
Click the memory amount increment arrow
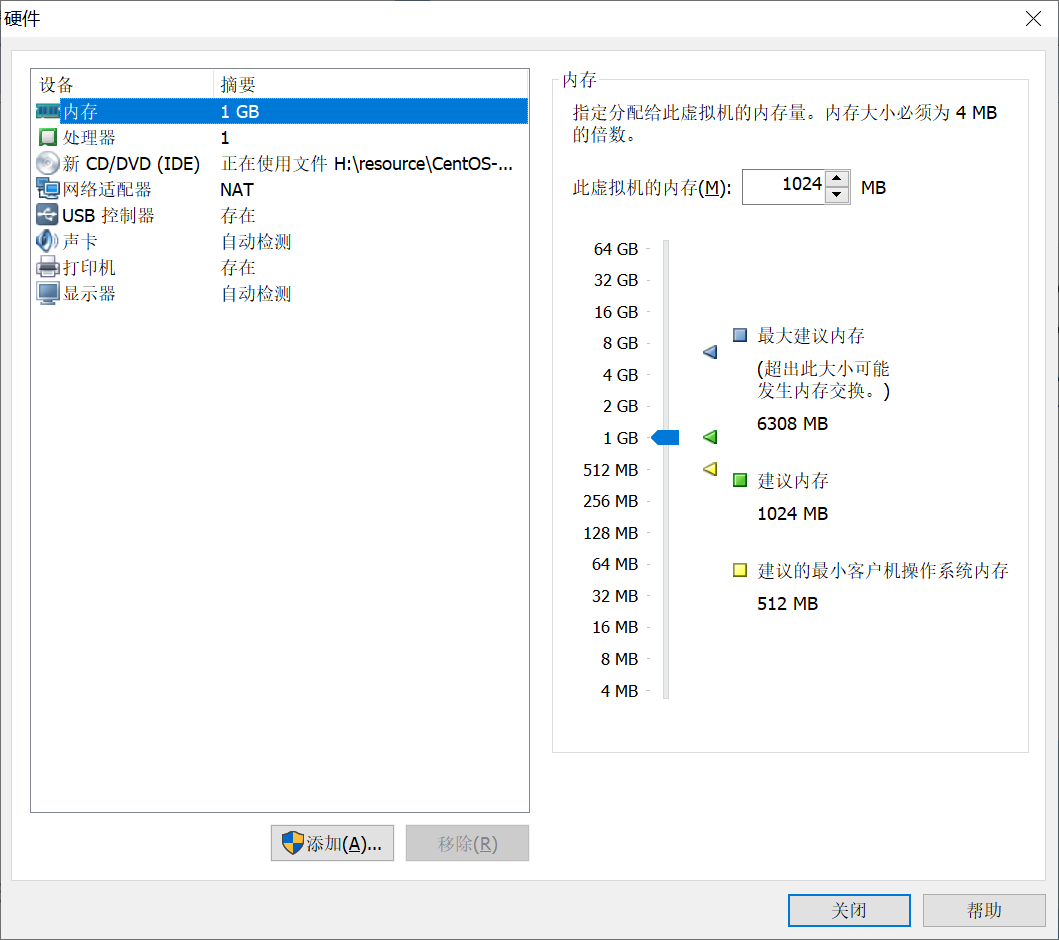click(x=834, y=180)
